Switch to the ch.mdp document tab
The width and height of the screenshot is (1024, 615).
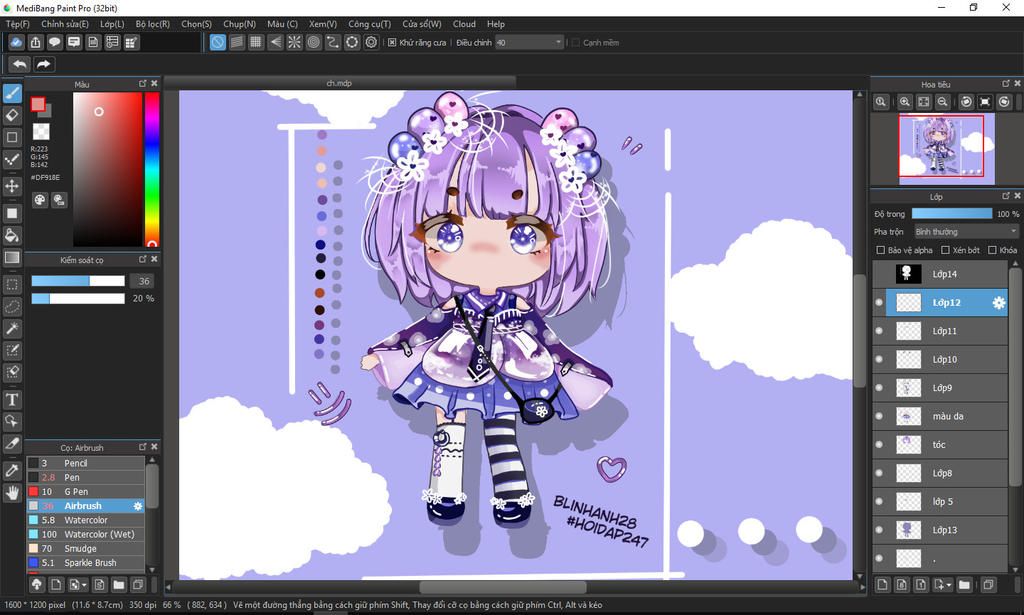pyautogui.click(x=339, y=83)
